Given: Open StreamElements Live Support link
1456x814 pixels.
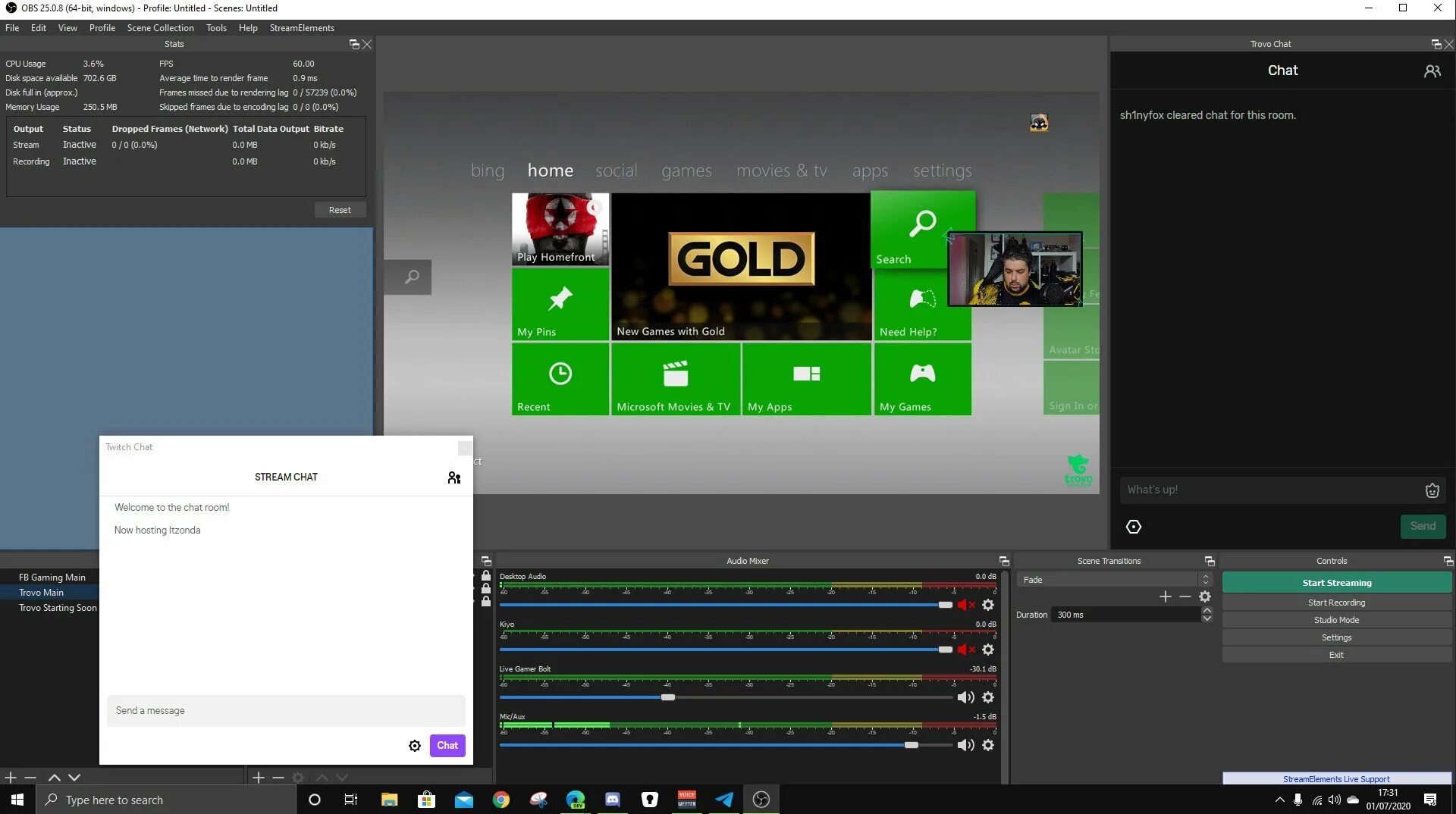Looking at the screenshot, I should 1336,779.
